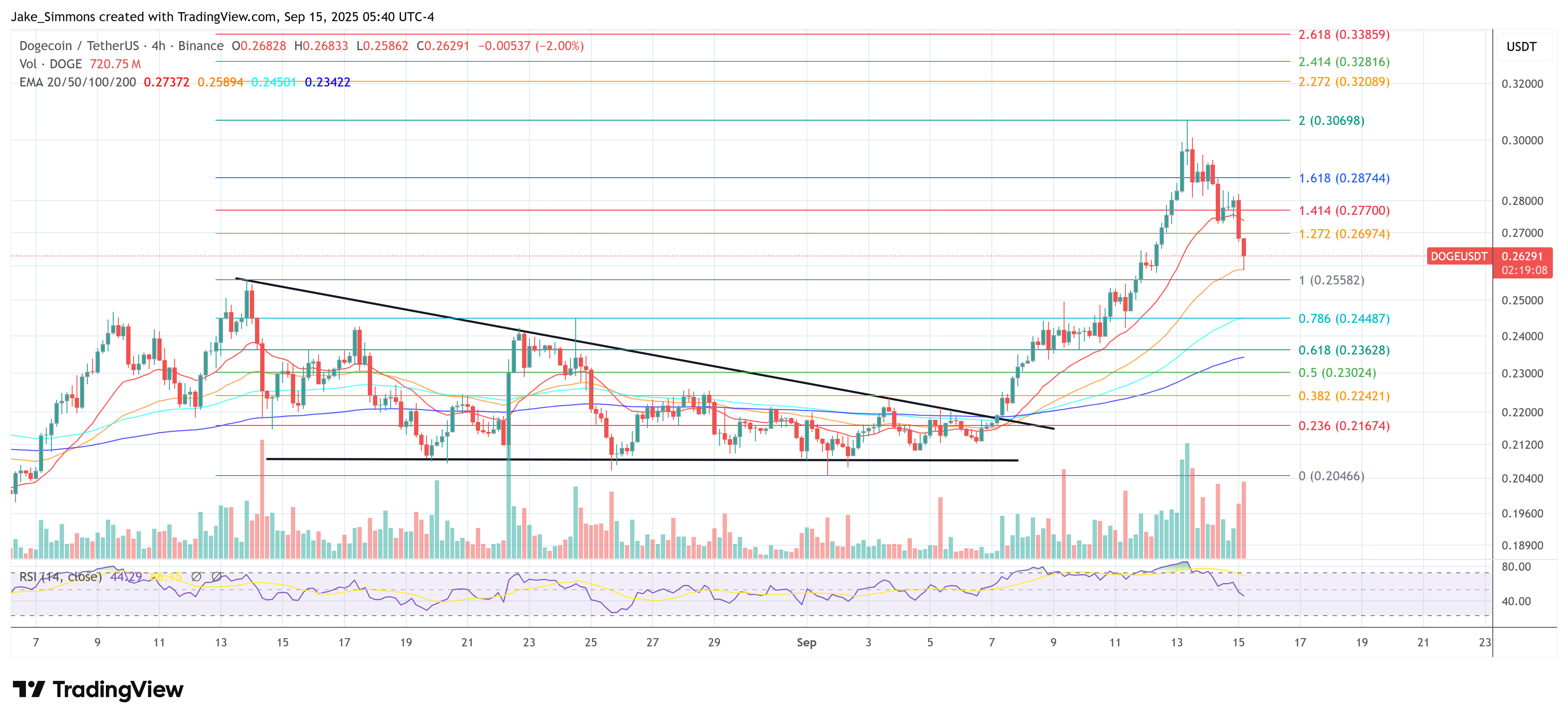Viewport: 1568px width, 722px height.
Task: Select the EMA 20/50/100/200 indicator legend
Action: (77, 82)
